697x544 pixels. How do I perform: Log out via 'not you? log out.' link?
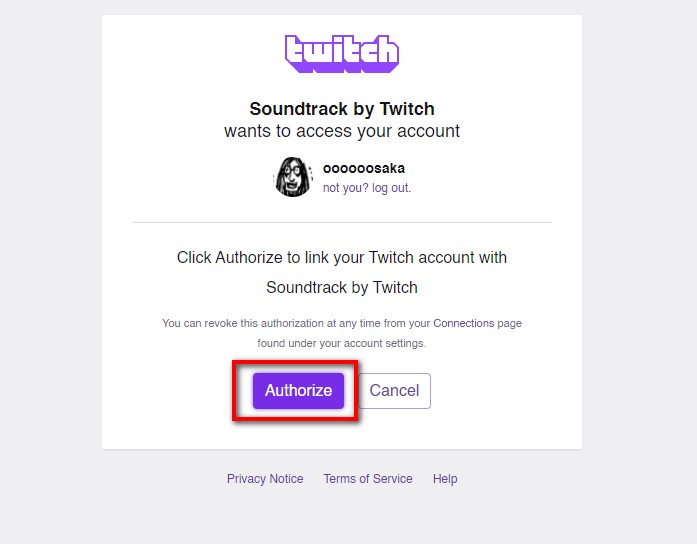coord(367,188)
